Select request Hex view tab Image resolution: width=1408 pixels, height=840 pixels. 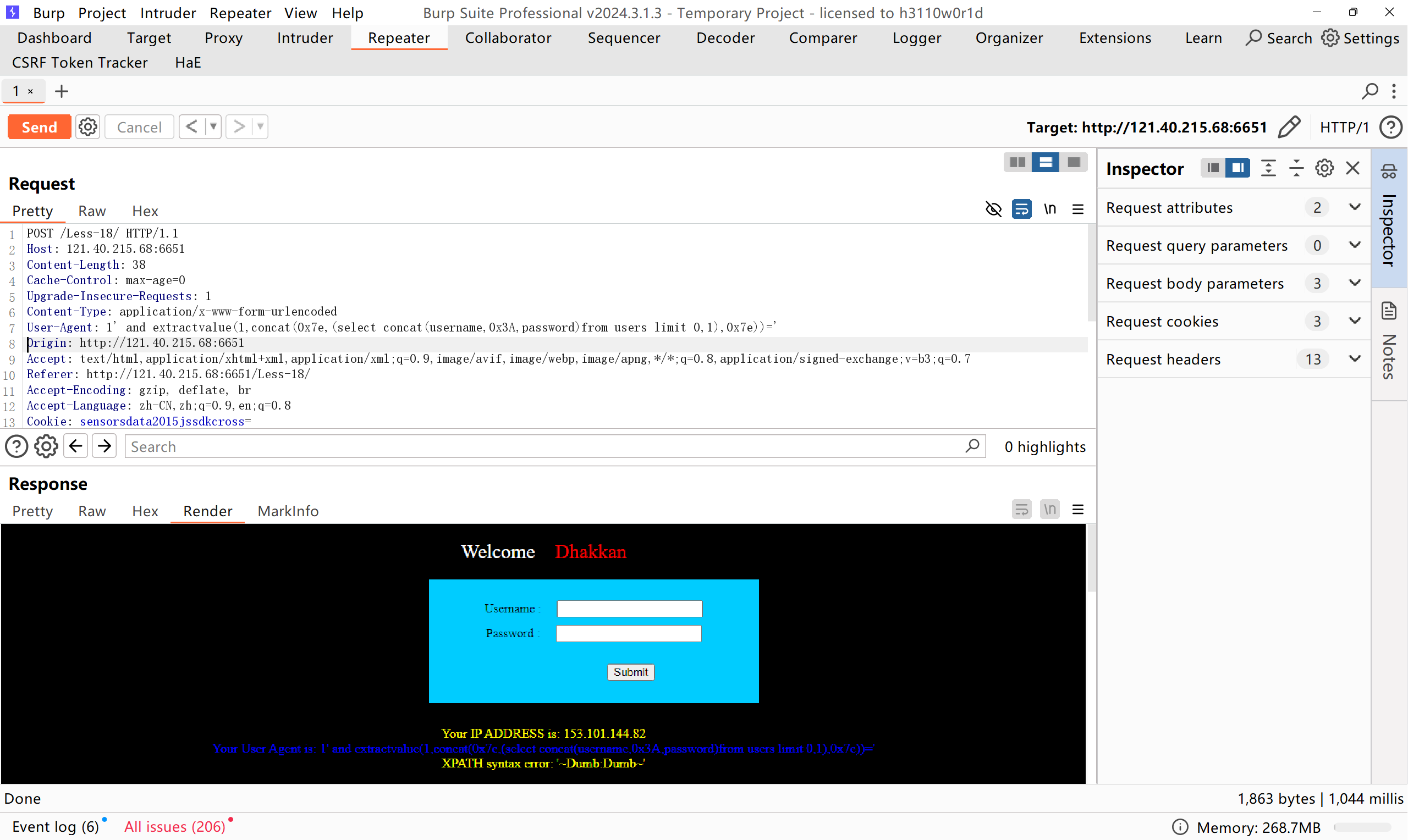click(x=145, y=211)
